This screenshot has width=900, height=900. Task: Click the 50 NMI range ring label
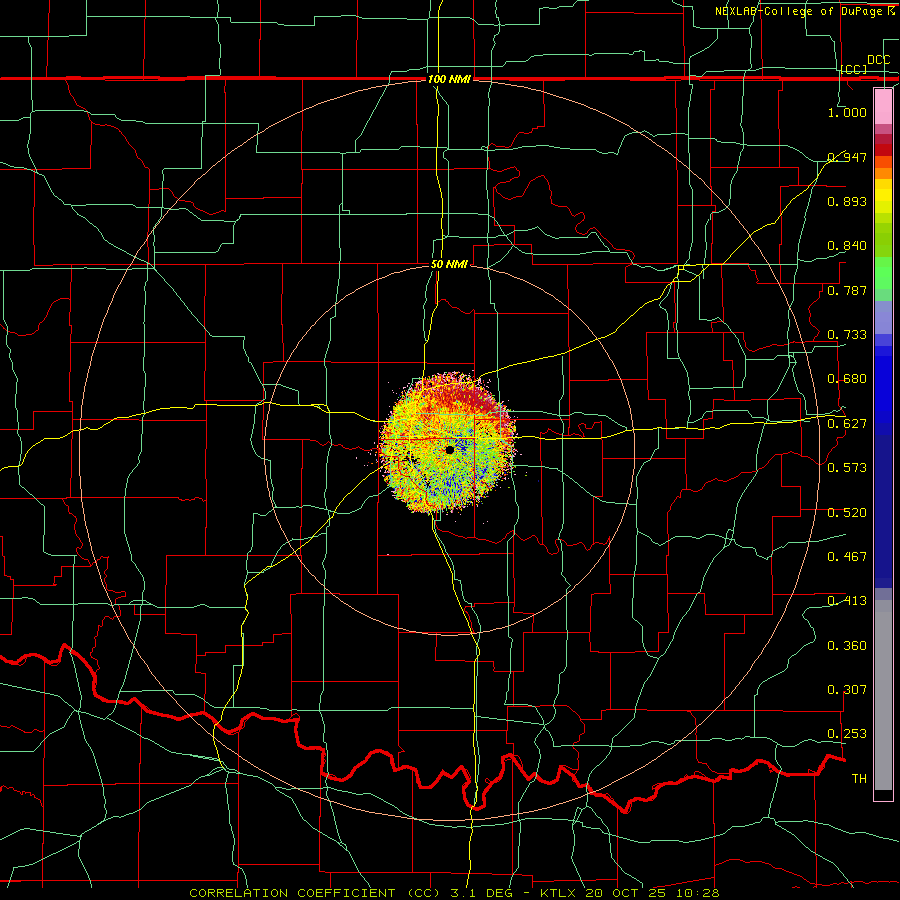click(x=449, y=264)
